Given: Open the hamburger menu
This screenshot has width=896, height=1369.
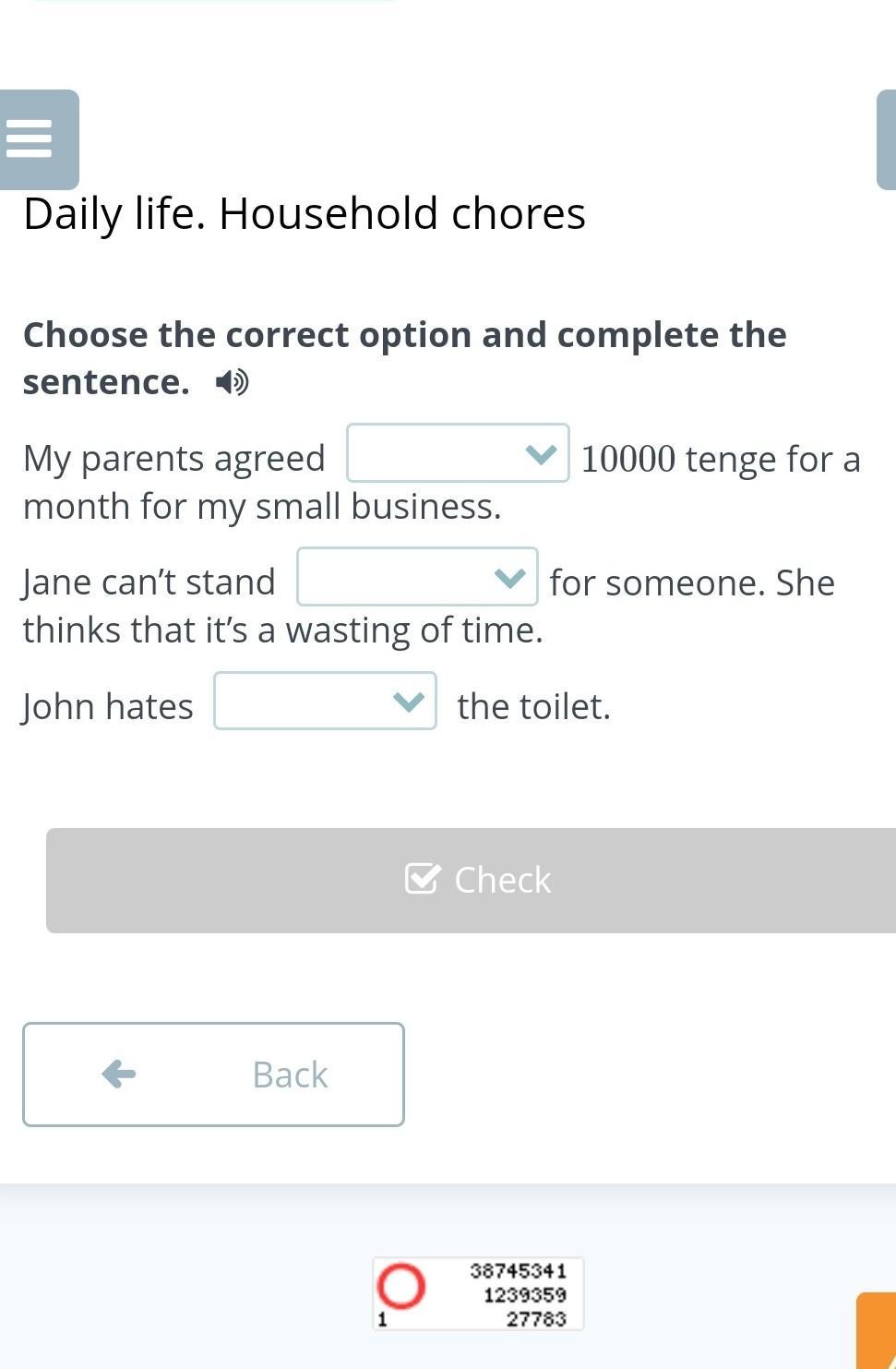Looking at the screenshot, I should [30, 139].
